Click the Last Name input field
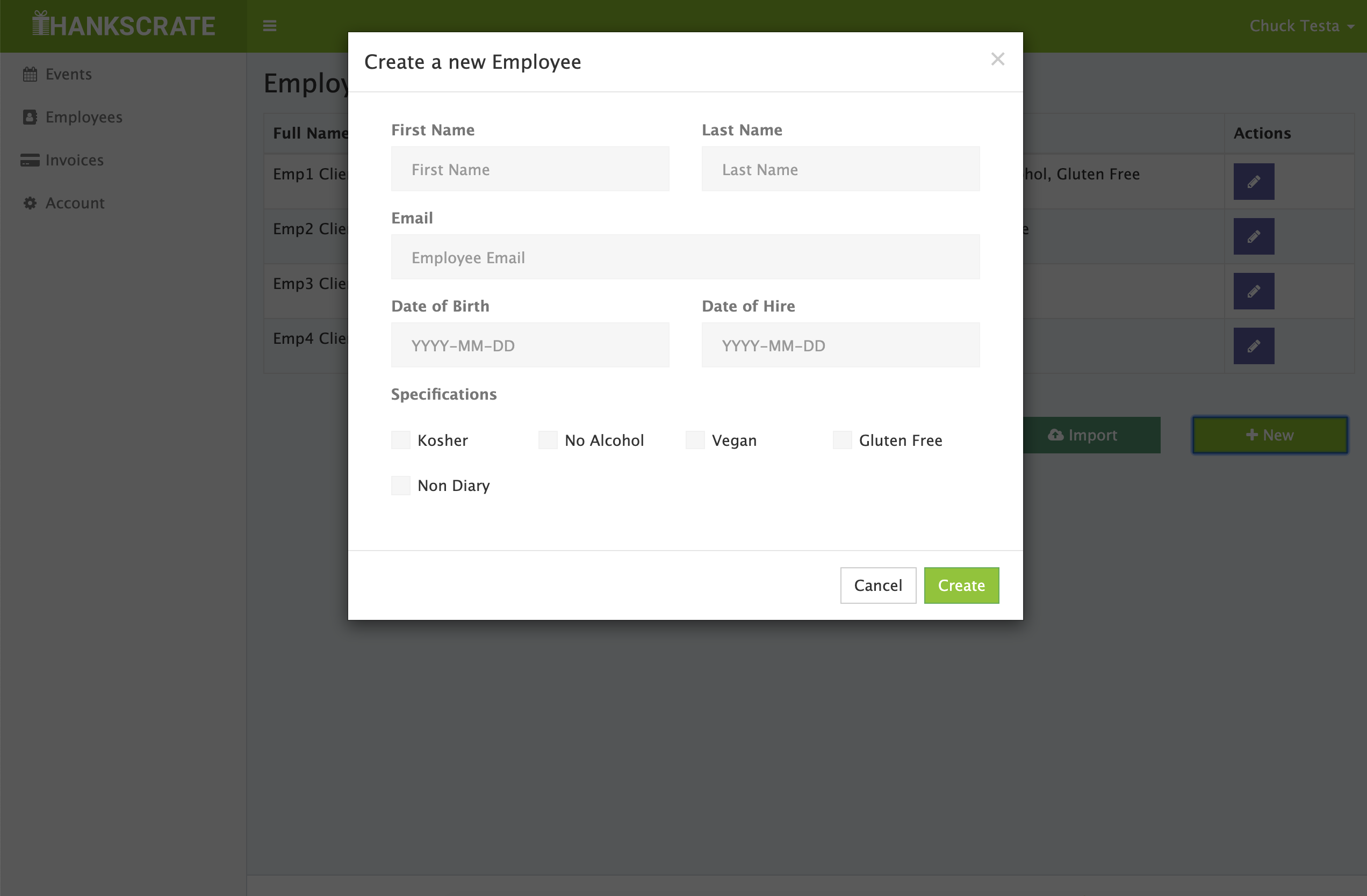 click(x=841, y=169)
